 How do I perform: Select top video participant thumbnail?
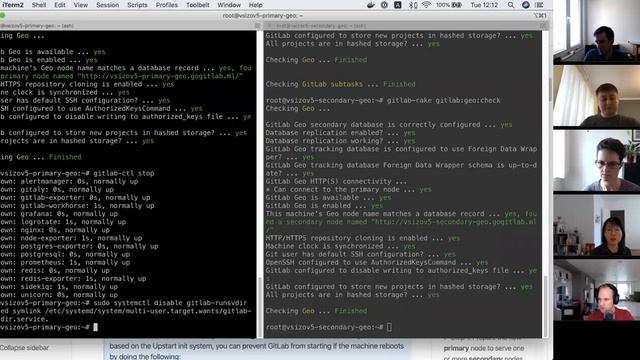(596, 31)
